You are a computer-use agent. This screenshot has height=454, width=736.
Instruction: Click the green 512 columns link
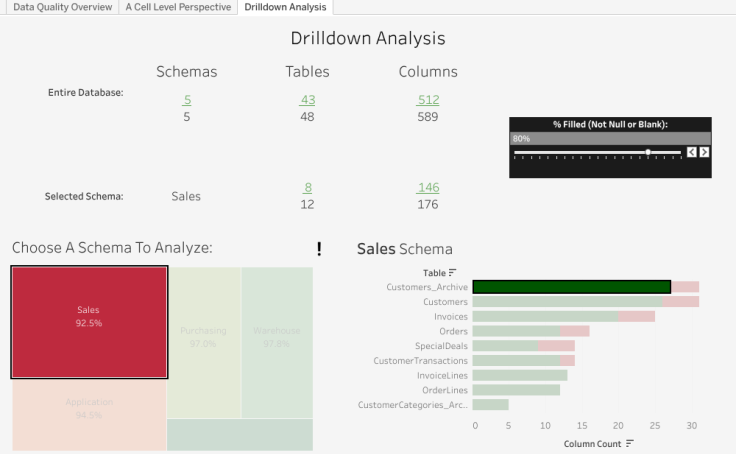pos(428,100)
